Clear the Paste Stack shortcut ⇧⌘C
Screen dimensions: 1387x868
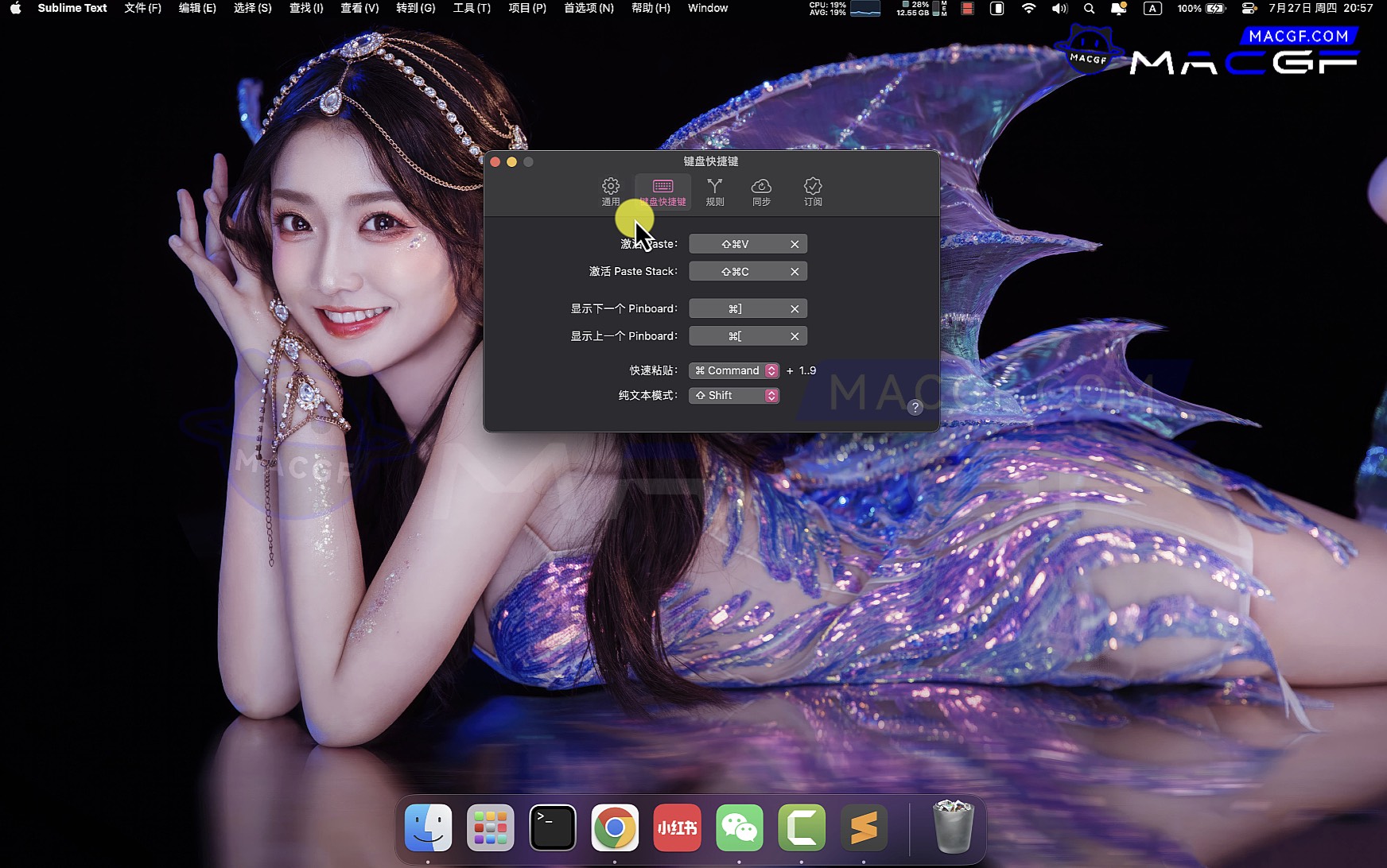click(794, 272)
